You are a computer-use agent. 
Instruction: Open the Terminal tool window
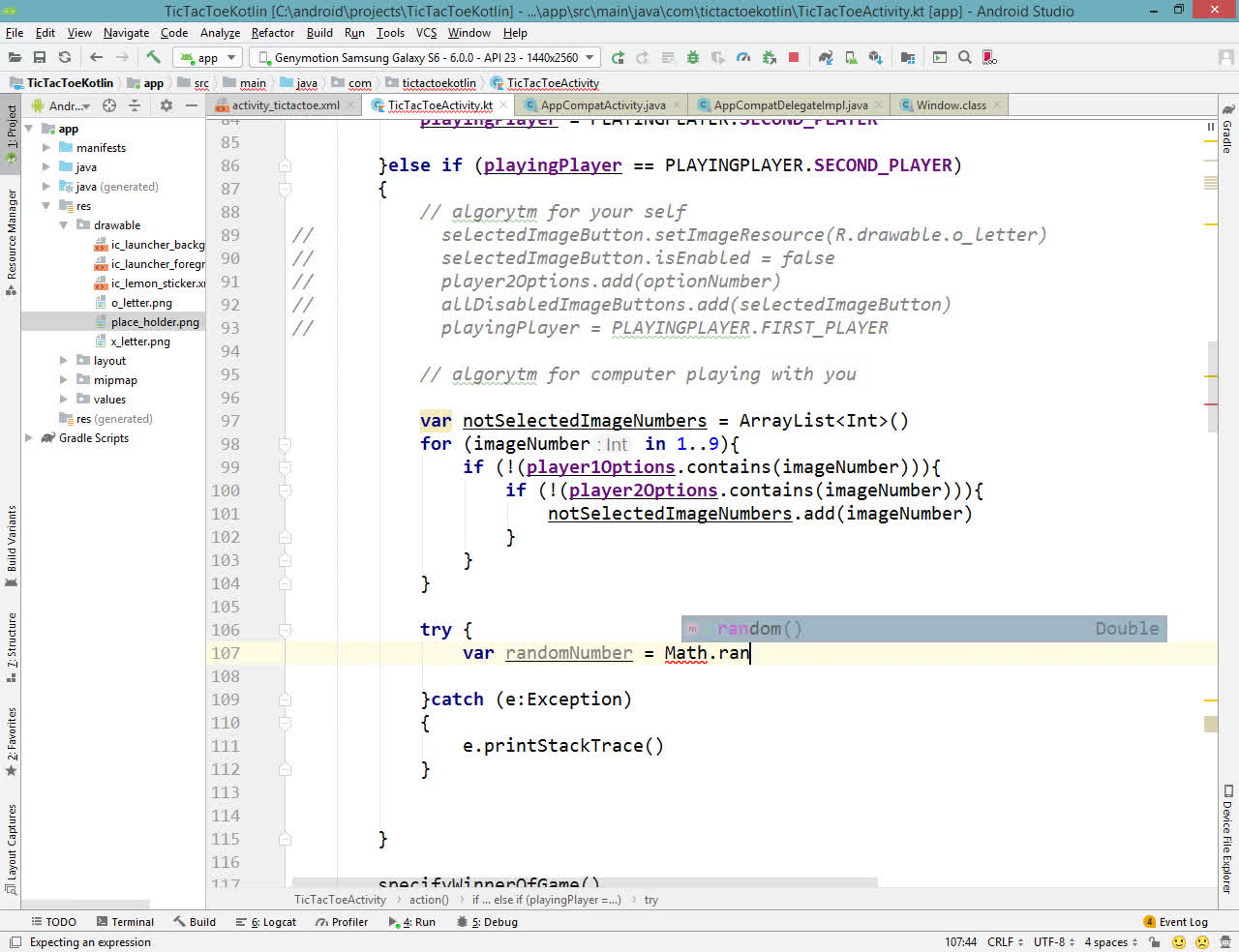point(124,922)
